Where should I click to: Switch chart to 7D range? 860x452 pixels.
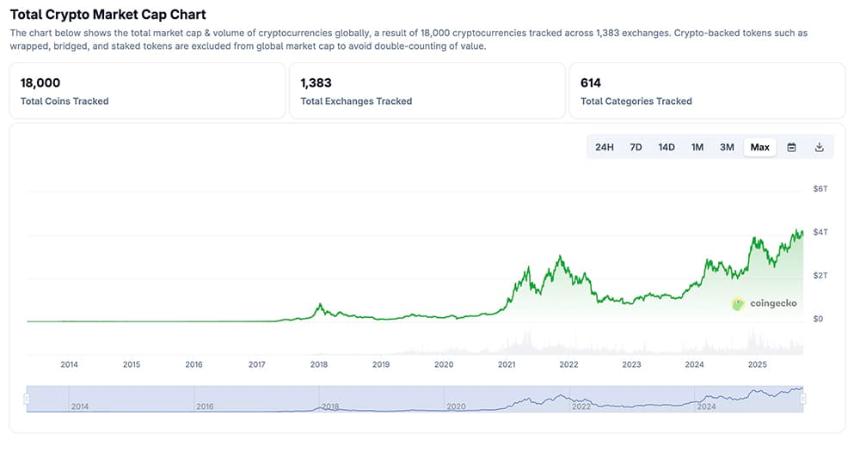click(635, 147)
